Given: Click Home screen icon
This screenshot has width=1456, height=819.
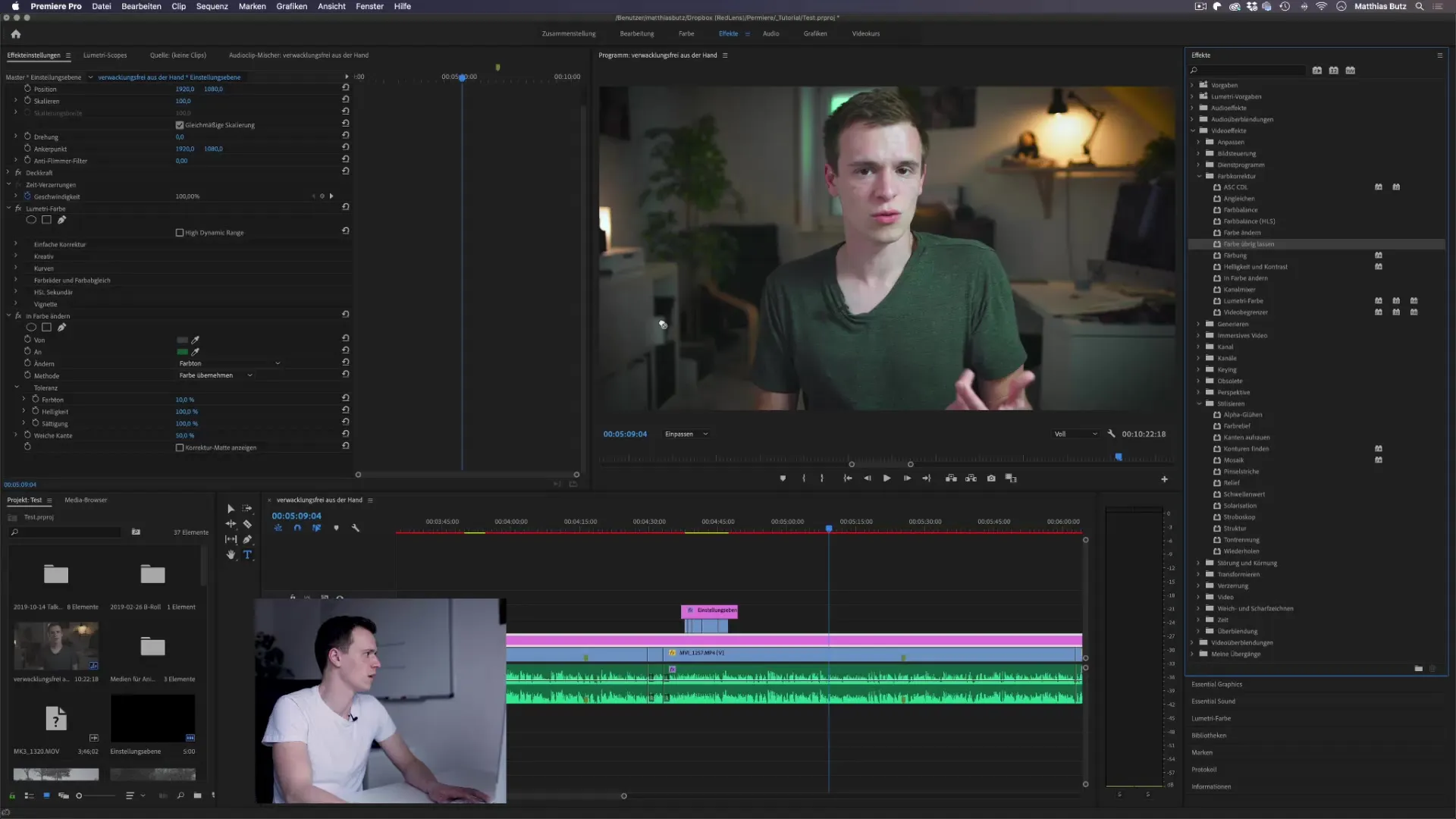Looking at the screenshot, I should click(16, 34).
